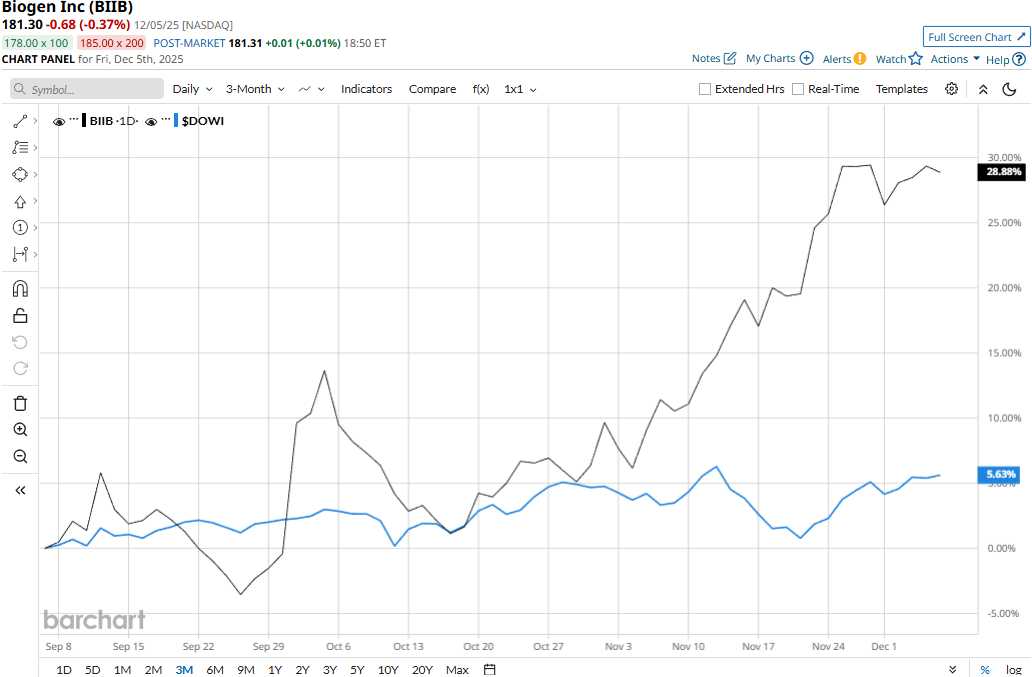Lock all drawings with padlock icon
Viewport: 1032px width, 677px height.
click(x=20, y=316)
